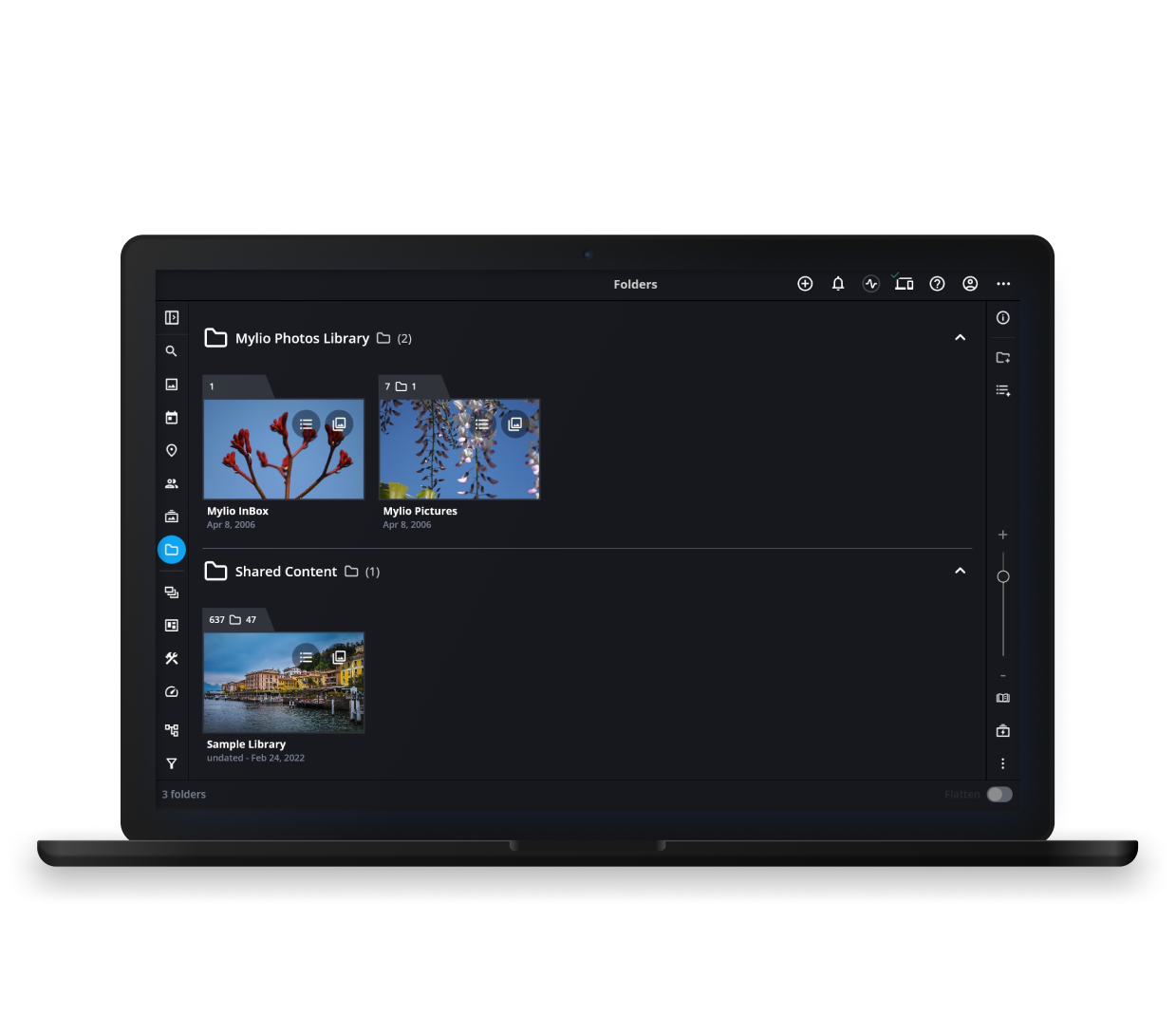The height and width of the screenshot is (1035, 1176).
Task: Click the gallery icon on Mylio Pictures thumbnail
Action: point(515,424)
